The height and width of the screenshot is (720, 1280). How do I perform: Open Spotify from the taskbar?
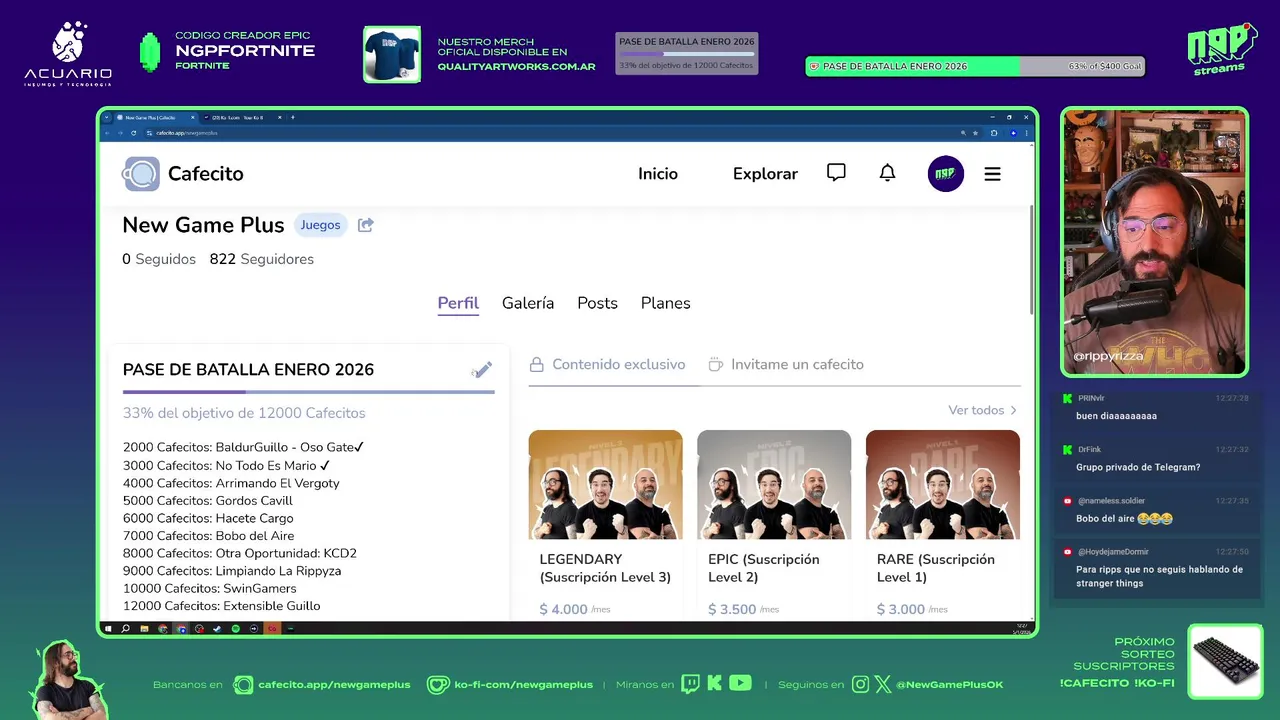(x=236, y=629)
